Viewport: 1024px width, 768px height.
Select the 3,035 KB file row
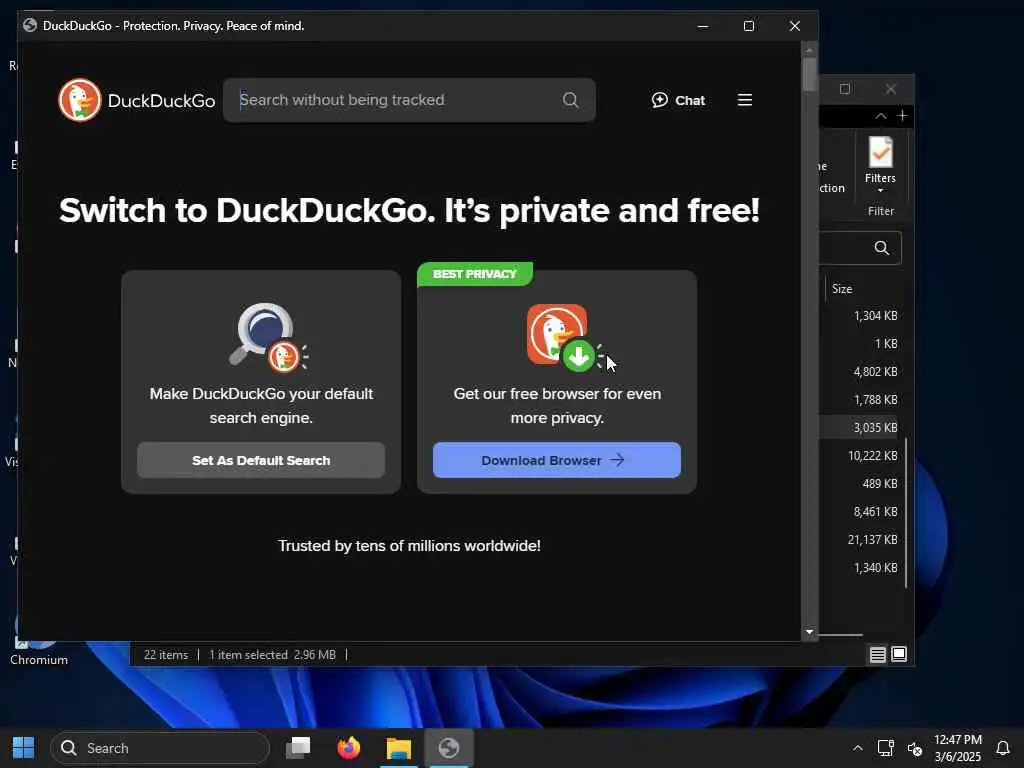859,428
